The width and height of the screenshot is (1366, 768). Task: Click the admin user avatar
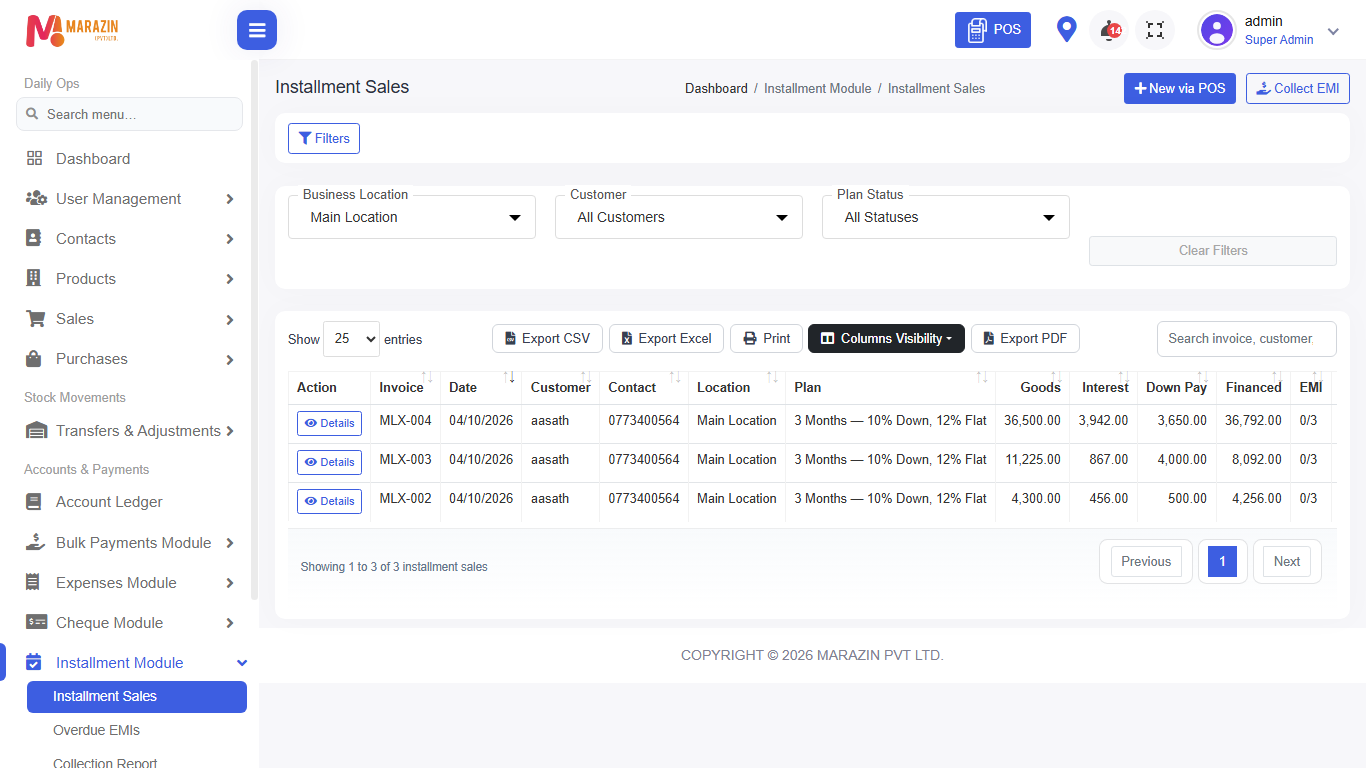tap(1217, 30)
